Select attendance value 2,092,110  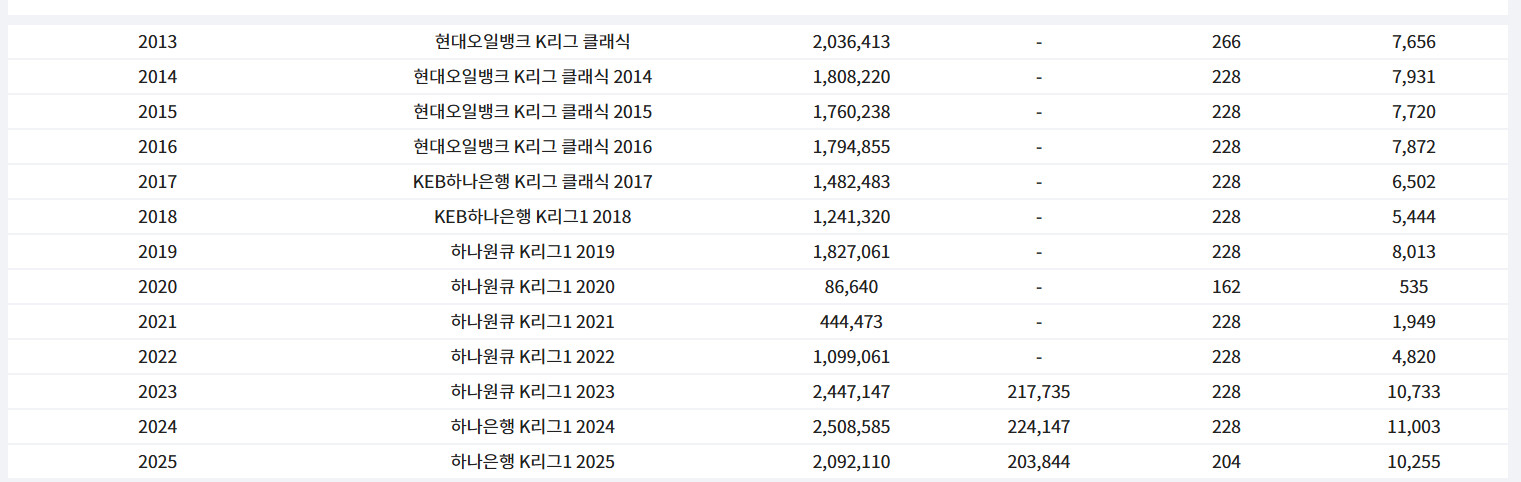point(851,462)
